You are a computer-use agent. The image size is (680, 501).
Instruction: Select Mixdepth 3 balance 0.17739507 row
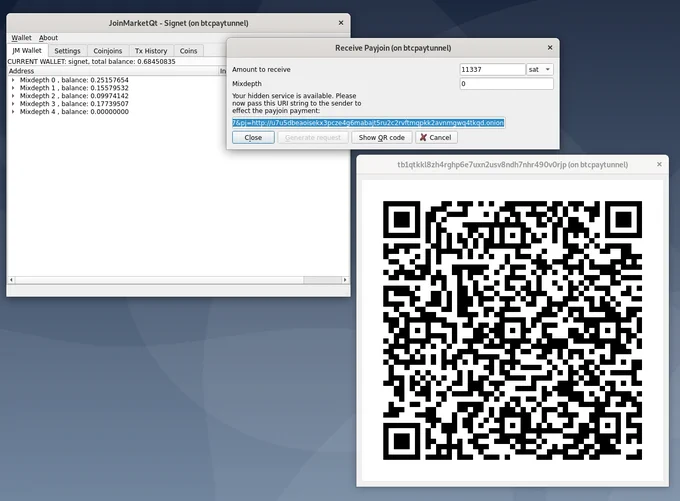click(74, 104)
